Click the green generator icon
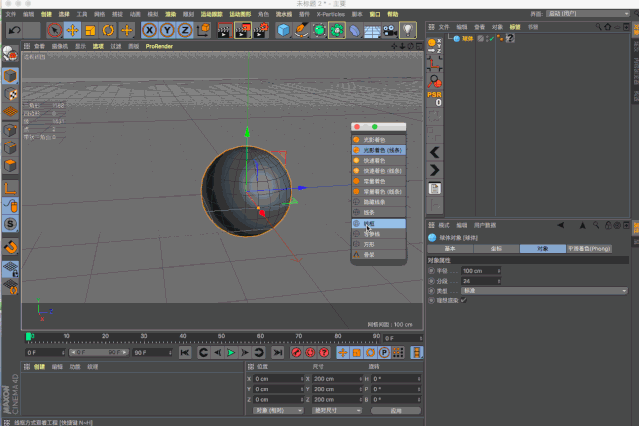The height and width of the screenshot is (426, 639). 319,30
